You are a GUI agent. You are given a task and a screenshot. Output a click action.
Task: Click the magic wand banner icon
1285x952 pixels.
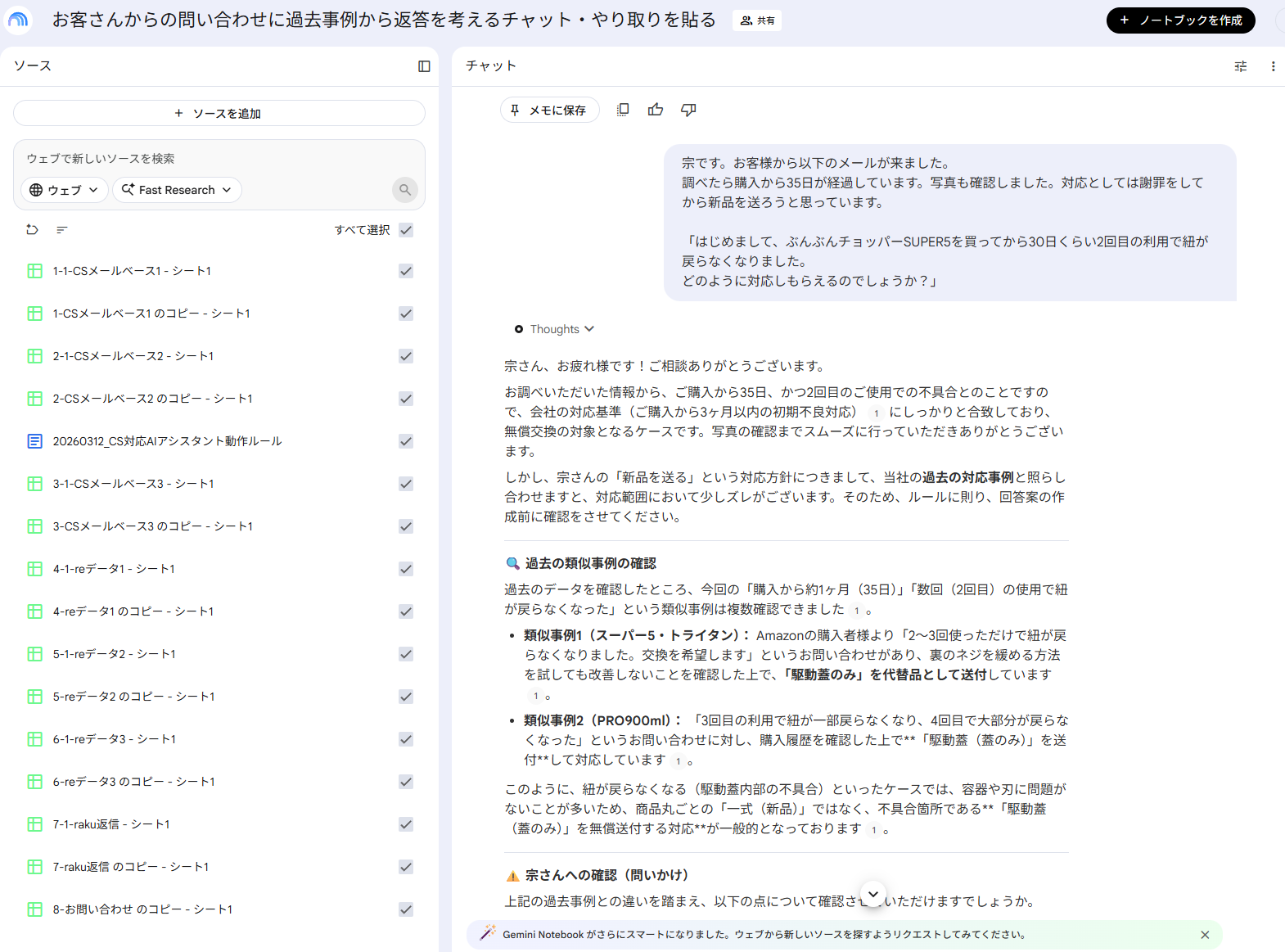(487, 933)
